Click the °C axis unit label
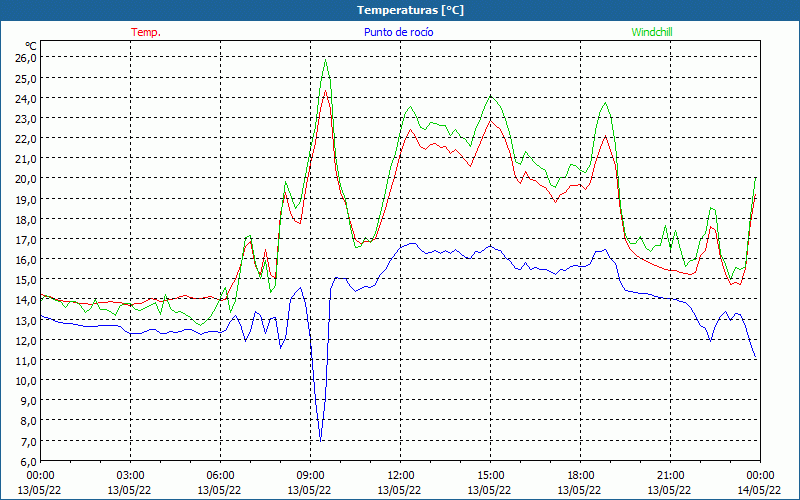The width and height of the screenshot is (800, 500). [31, 46]
